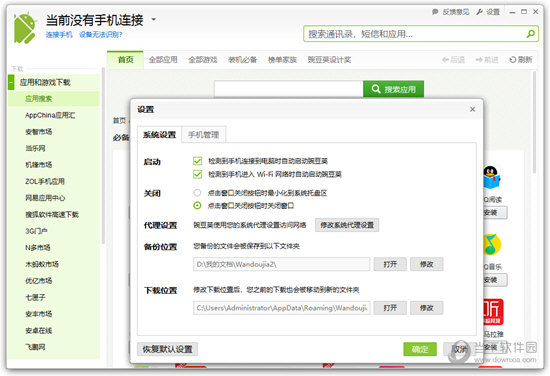Click the Wandoujia Android logo icon
This screenshot has width=550, height=376.
click(x=25, y=28)
